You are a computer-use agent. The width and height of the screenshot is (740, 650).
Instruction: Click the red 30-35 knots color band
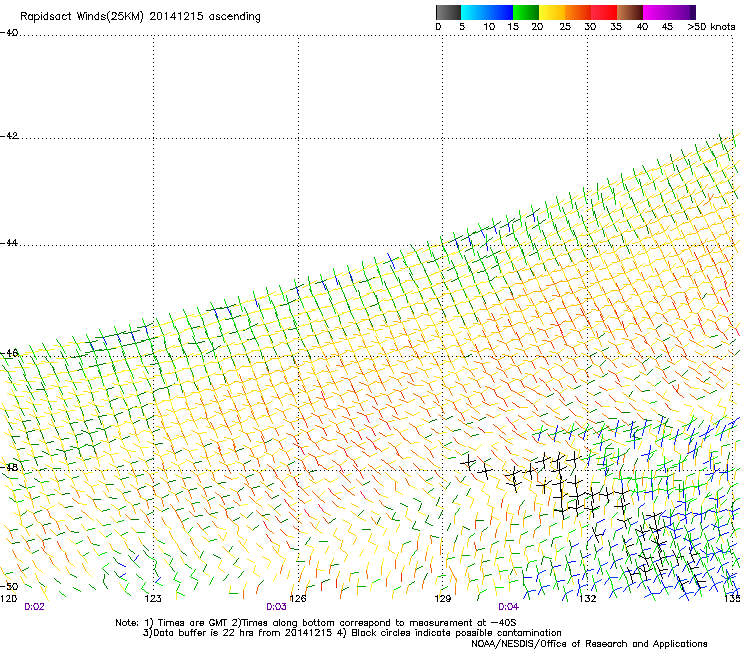(604, 12)
